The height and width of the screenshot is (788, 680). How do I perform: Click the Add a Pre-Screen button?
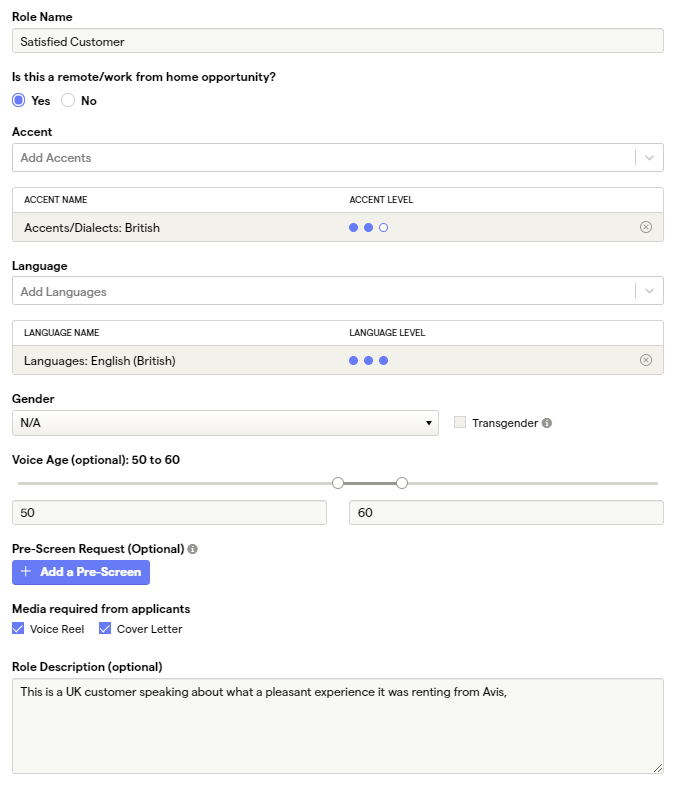[81, 572]
